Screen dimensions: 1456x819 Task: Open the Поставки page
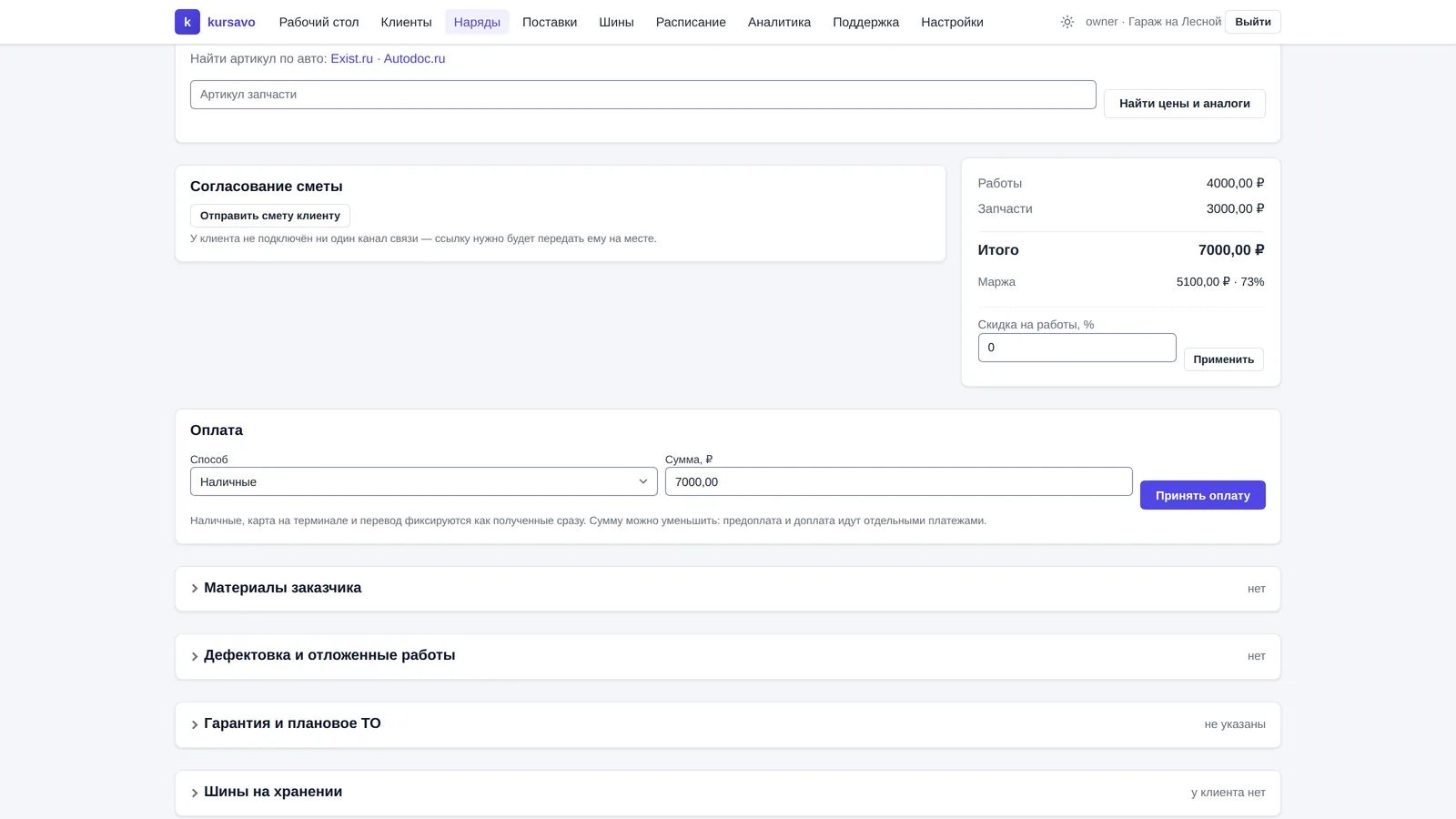(550, 22)
